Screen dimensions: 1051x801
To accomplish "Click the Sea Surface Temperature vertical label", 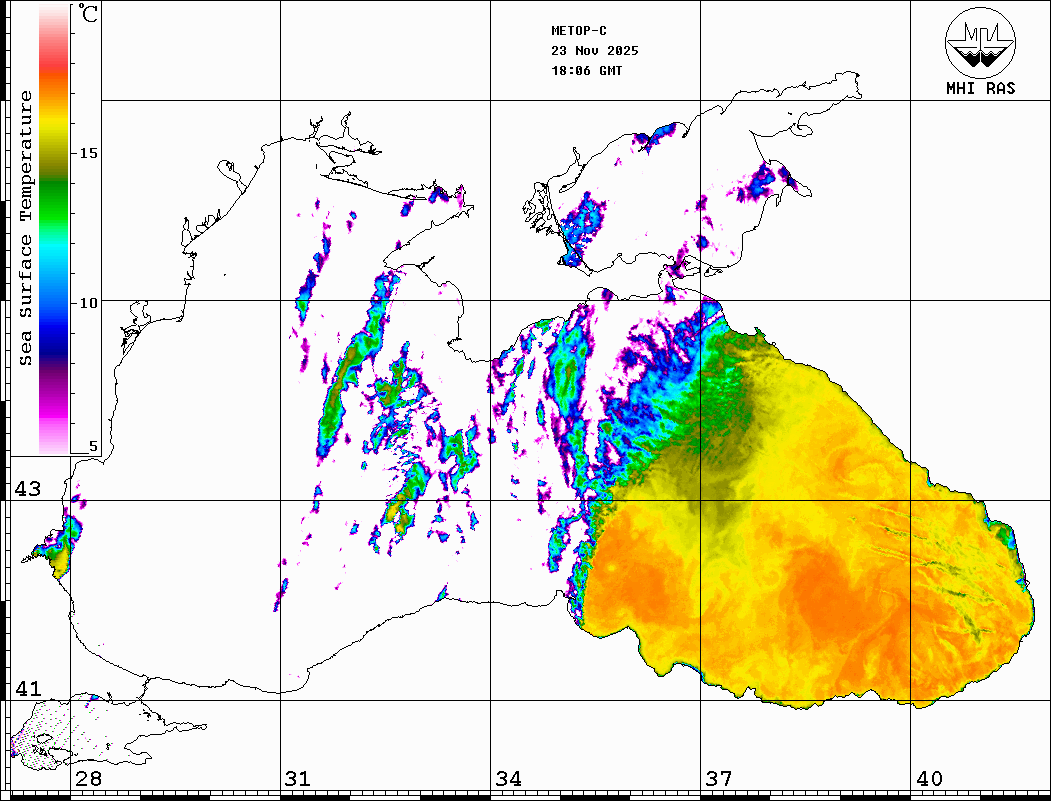I will (26, 228).
